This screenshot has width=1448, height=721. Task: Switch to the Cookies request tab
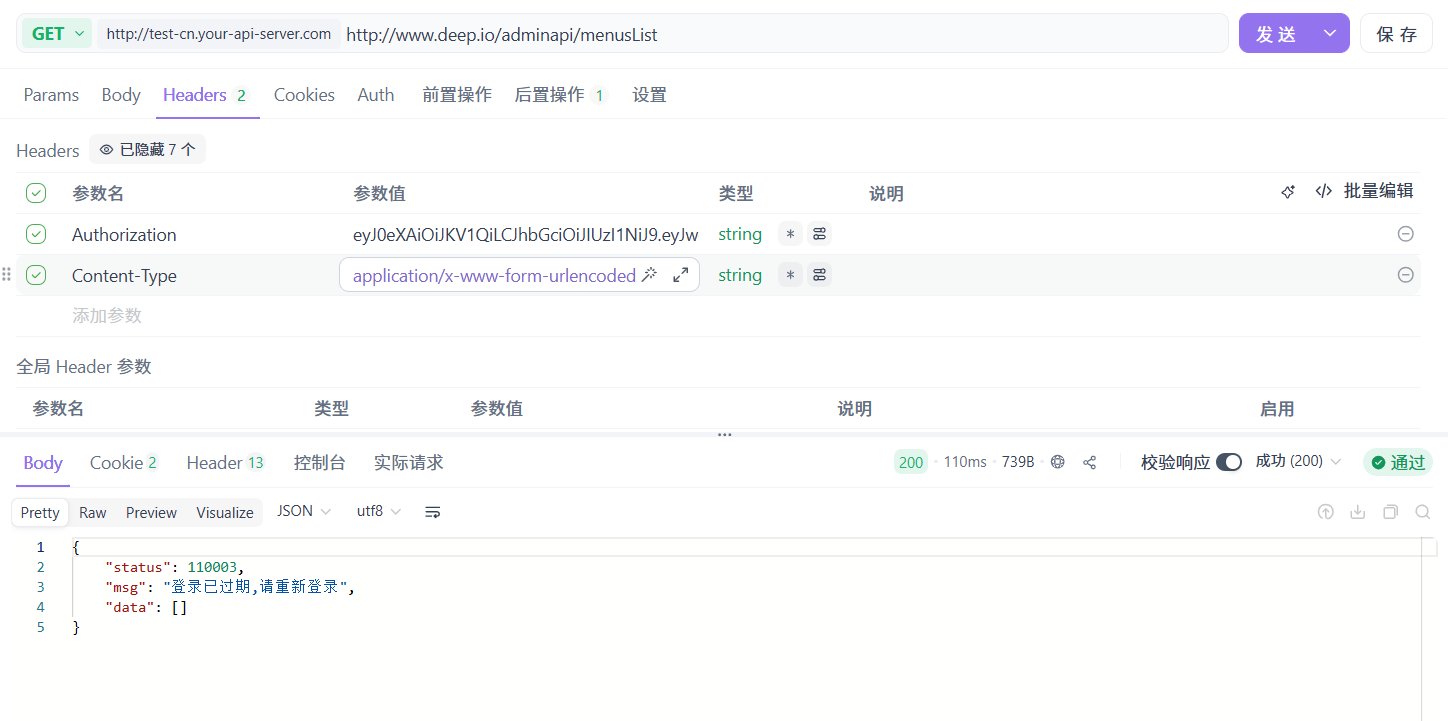pyautogui.click(x=304, y=95)
